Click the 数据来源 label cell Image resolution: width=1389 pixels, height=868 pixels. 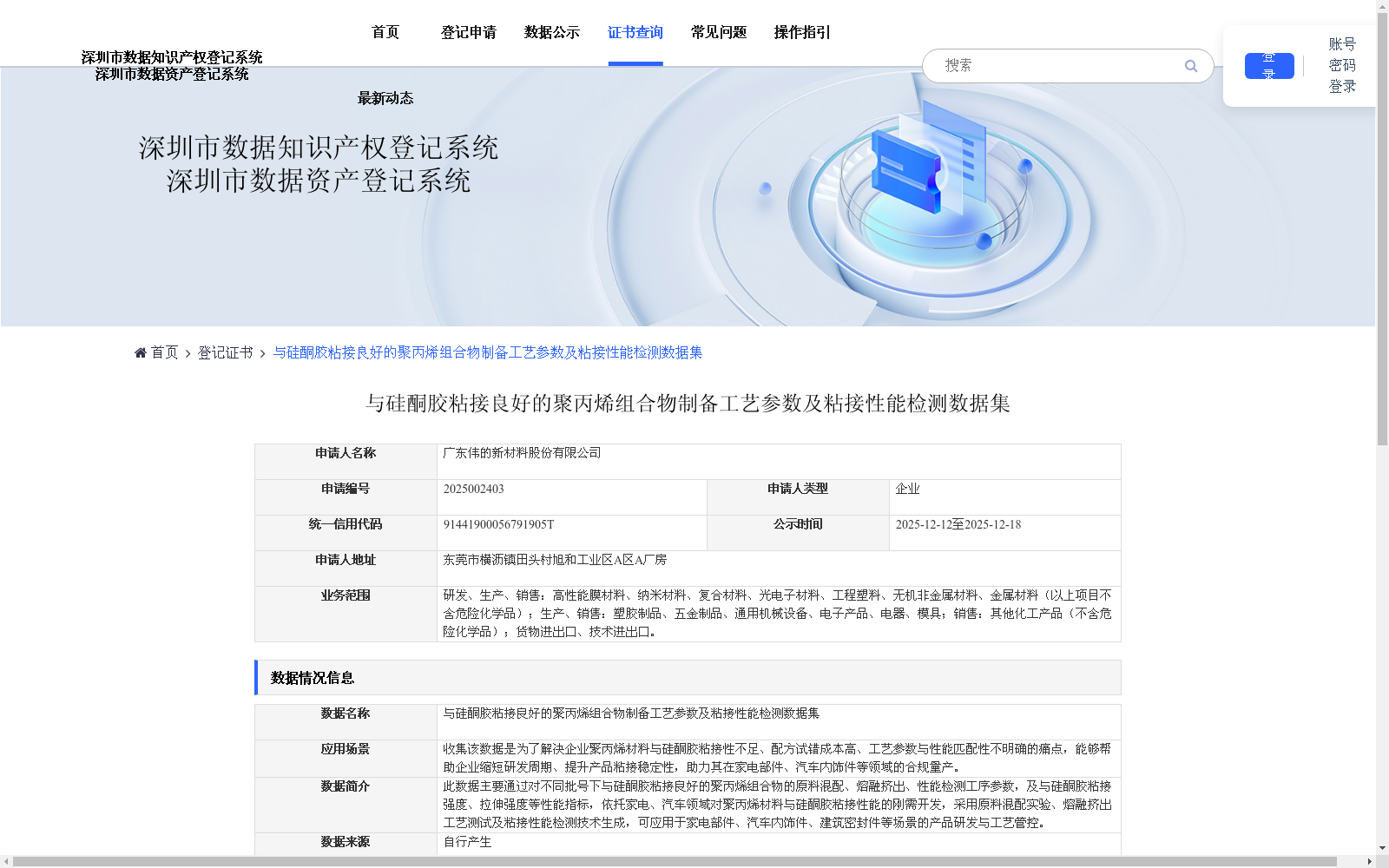point(346,844)
